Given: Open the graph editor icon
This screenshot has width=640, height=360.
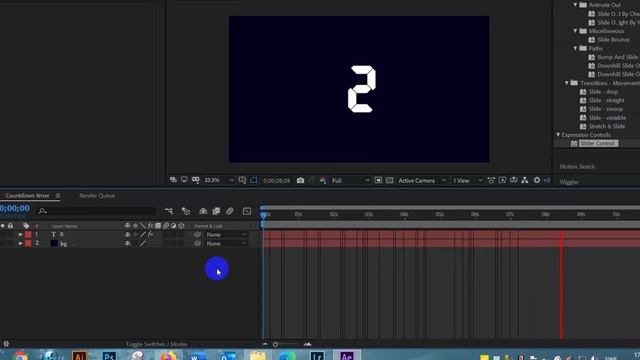Looking at the screenshot, I should 247,211.
